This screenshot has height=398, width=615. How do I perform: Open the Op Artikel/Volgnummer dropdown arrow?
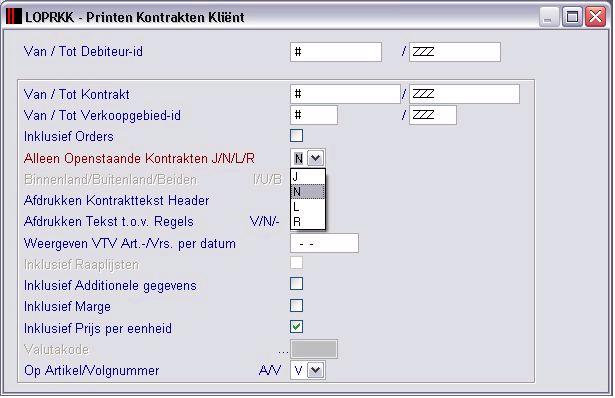click(316, 370)
